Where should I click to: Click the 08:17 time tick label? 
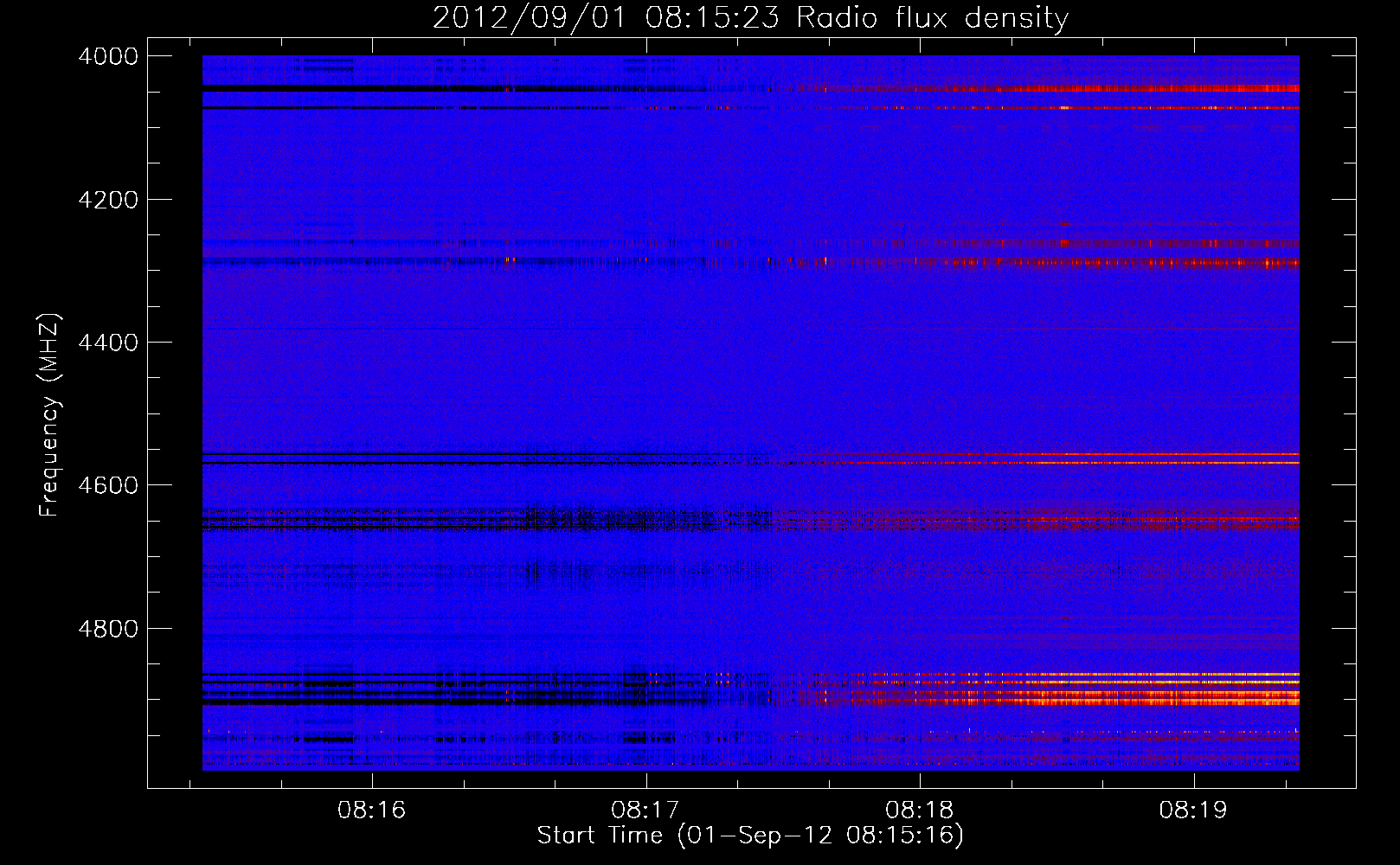(x=645, y=811)
